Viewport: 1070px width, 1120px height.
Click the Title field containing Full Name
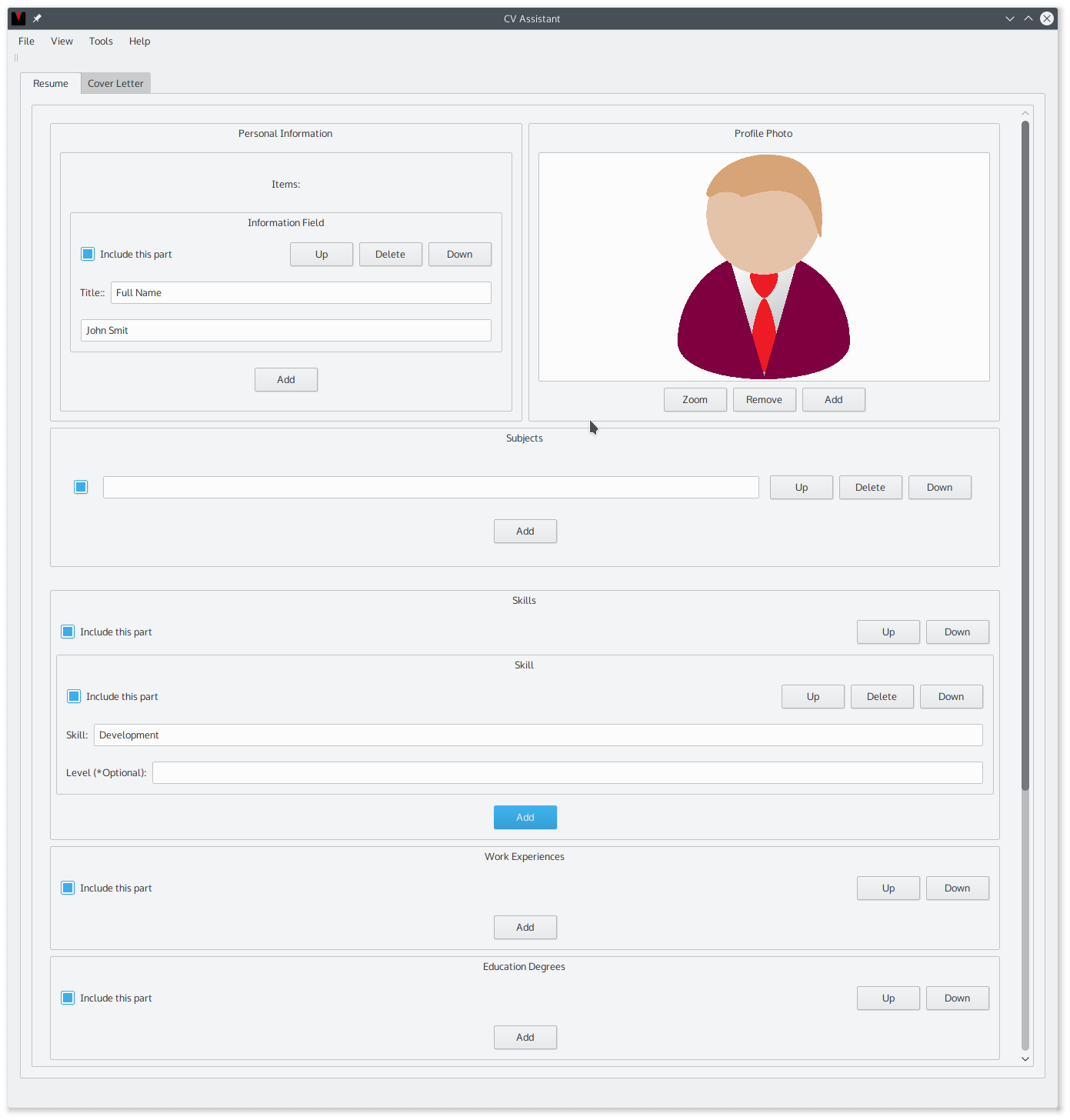301,293
